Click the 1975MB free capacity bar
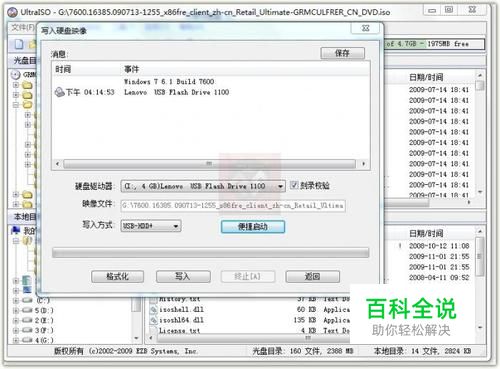 pyautogui.click(x=435, y=44)
